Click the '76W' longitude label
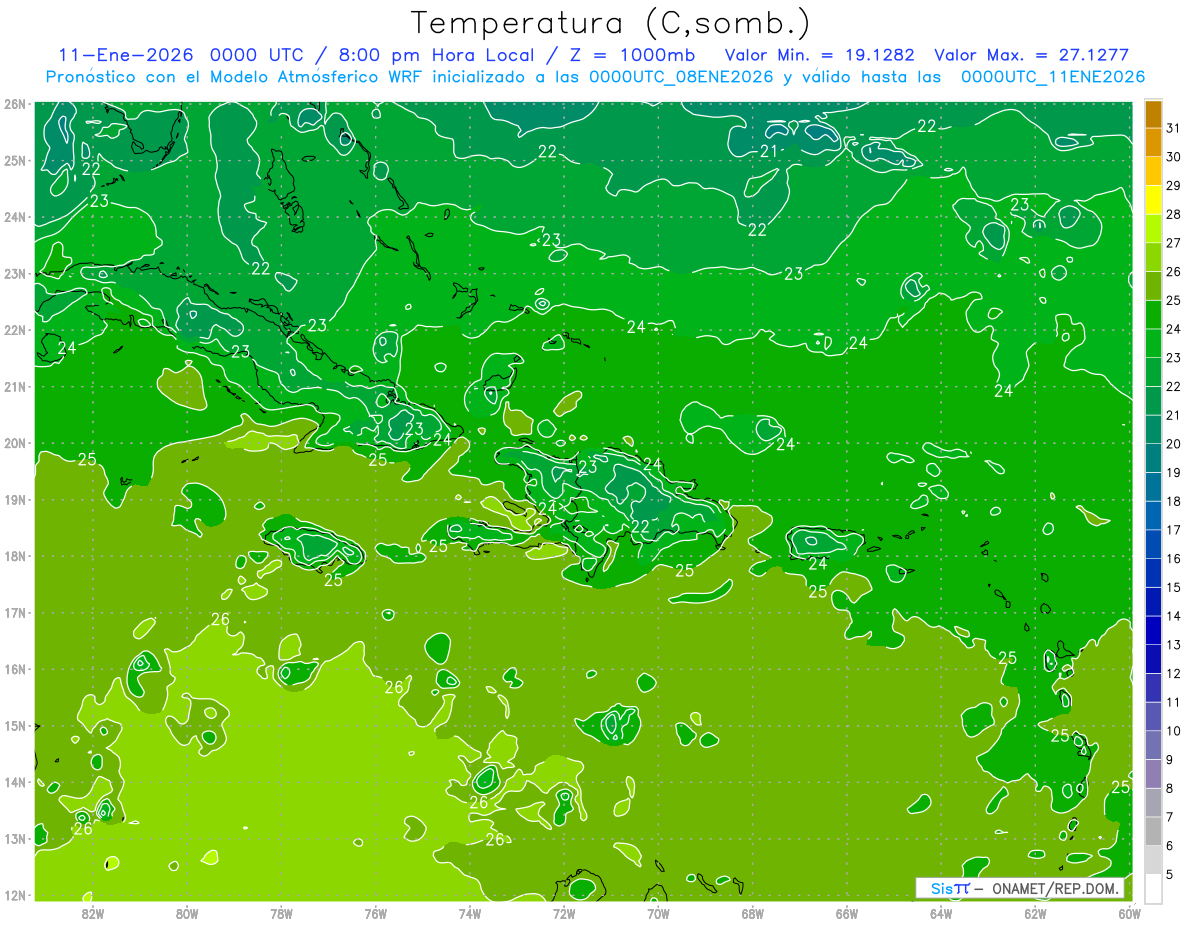The width and height of the screenshot is (1200, 927). click(x=376, y=913)
